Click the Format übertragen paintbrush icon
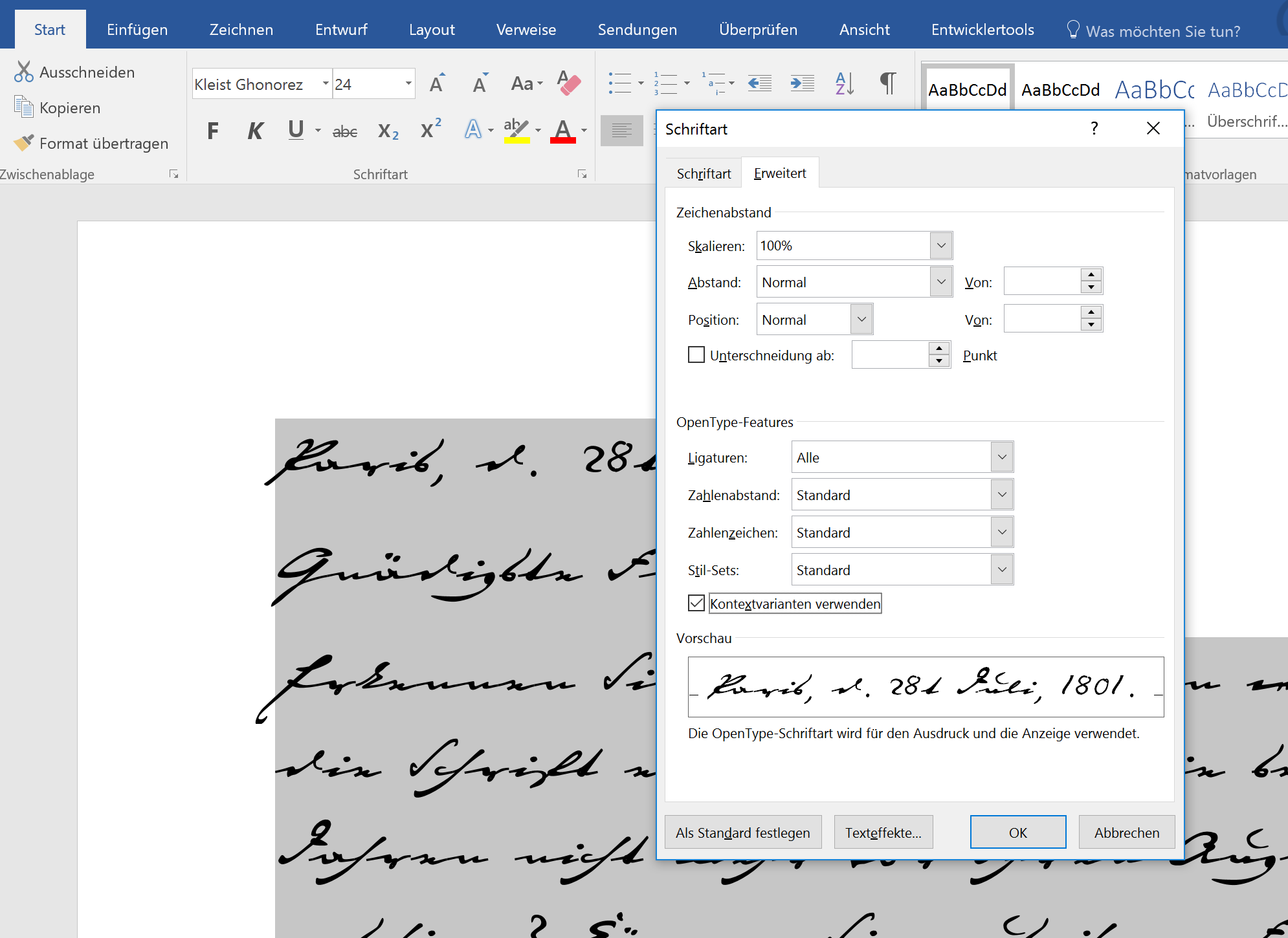The image size is (1288, 938). [x=23, y=143]
